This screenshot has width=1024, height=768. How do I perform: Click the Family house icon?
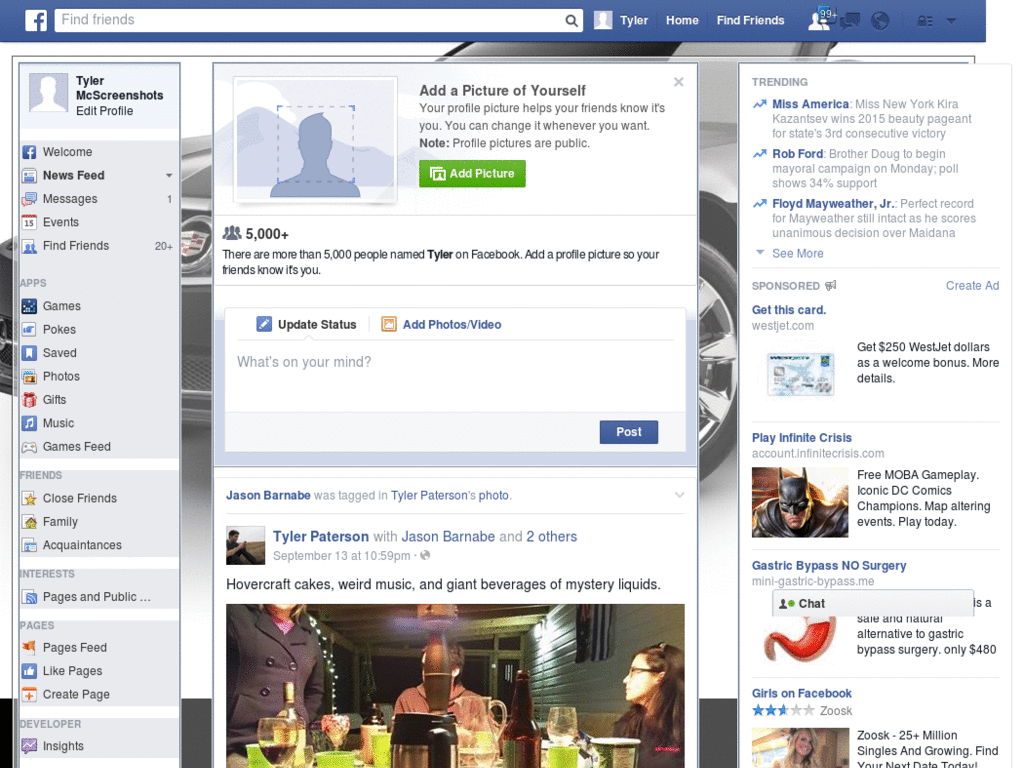pos(29,522)
